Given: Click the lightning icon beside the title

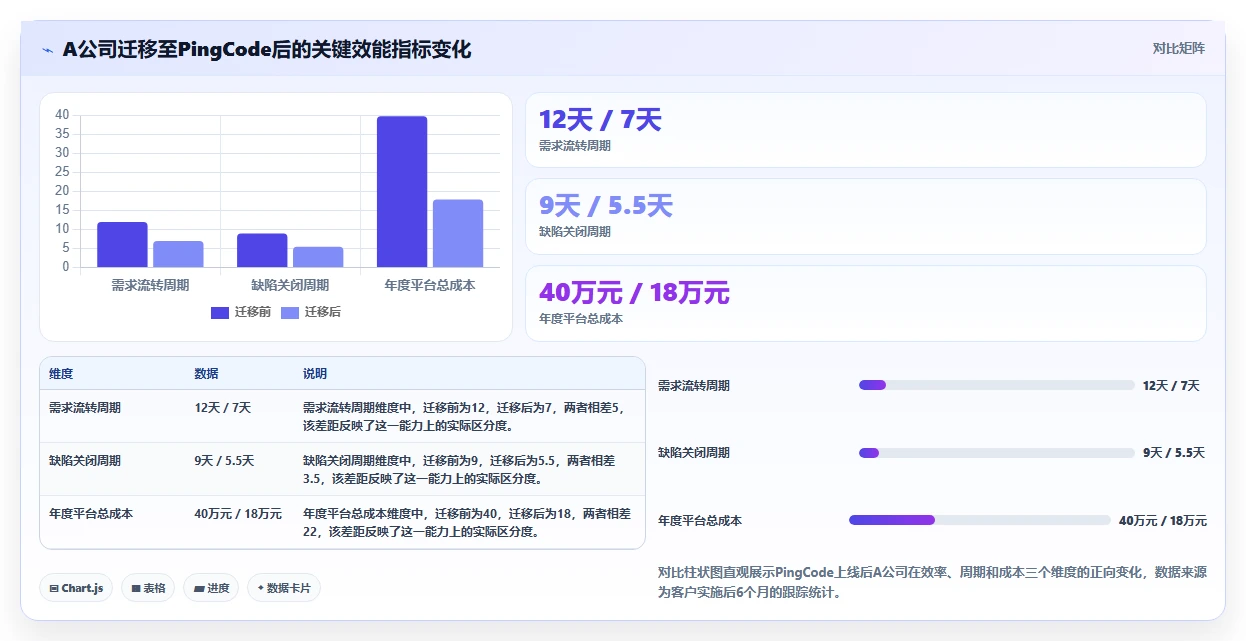Looking at the screenshot, I should (x=47, y=50).
